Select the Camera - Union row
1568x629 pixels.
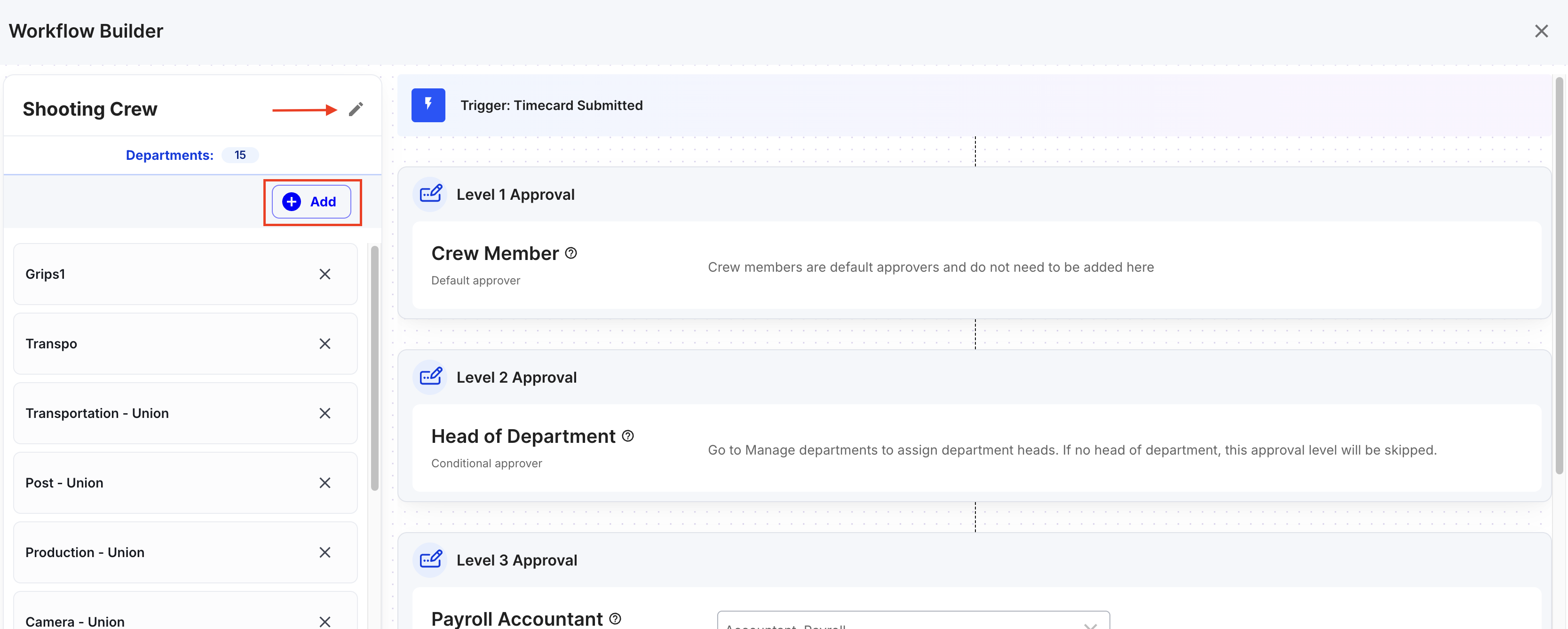click(185, 611)
